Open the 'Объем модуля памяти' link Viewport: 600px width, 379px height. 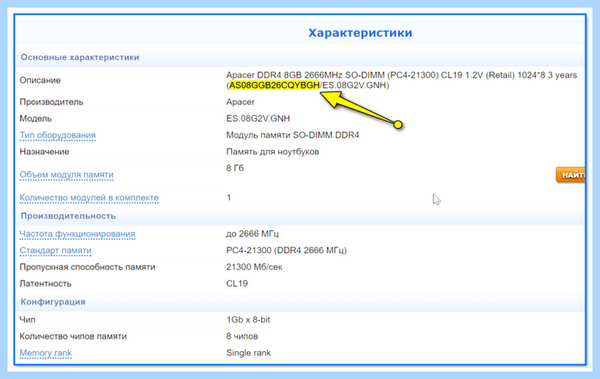click(x=67, y=175)
